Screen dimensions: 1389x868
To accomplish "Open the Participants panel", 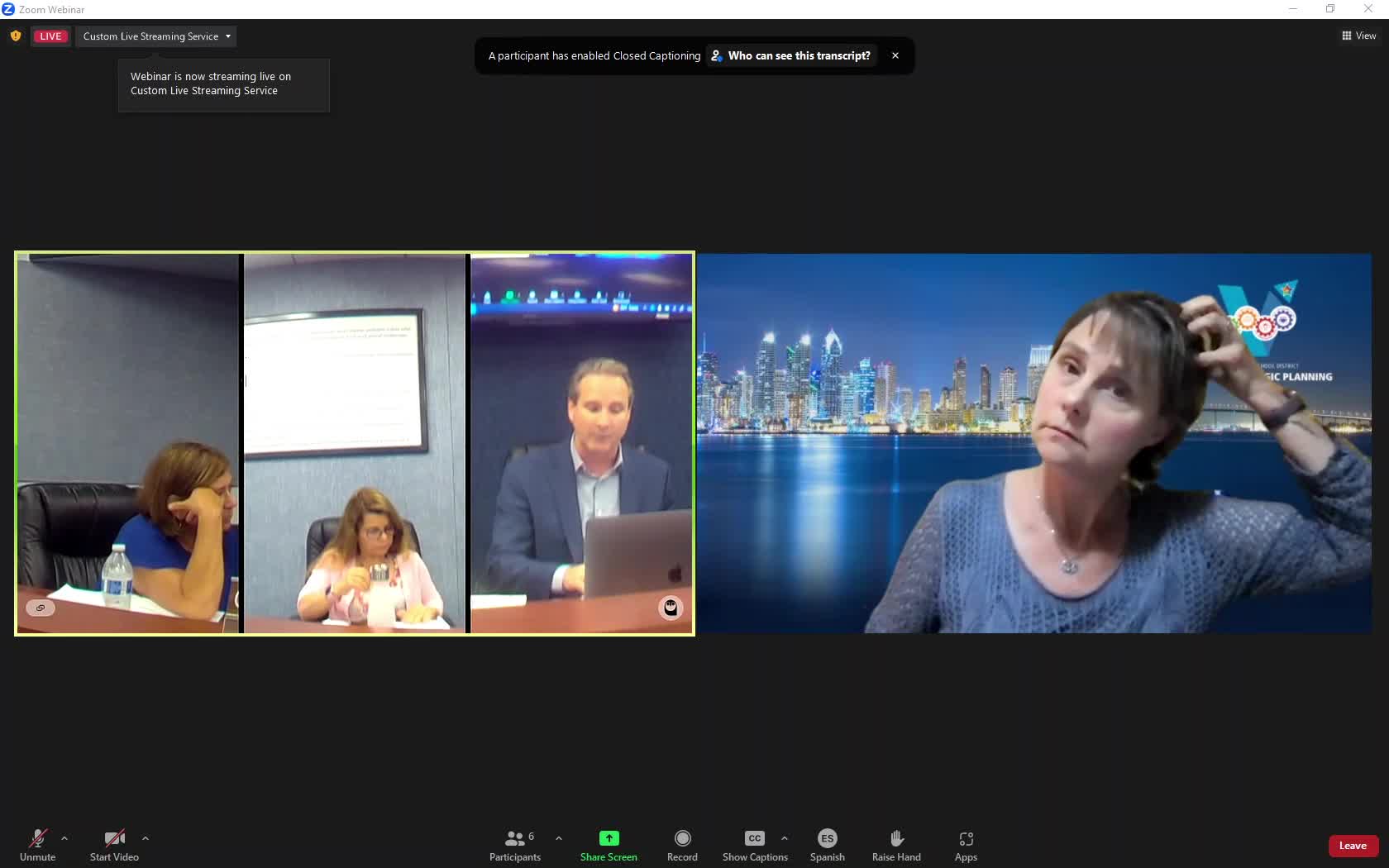I will click(x=514, y=838).
